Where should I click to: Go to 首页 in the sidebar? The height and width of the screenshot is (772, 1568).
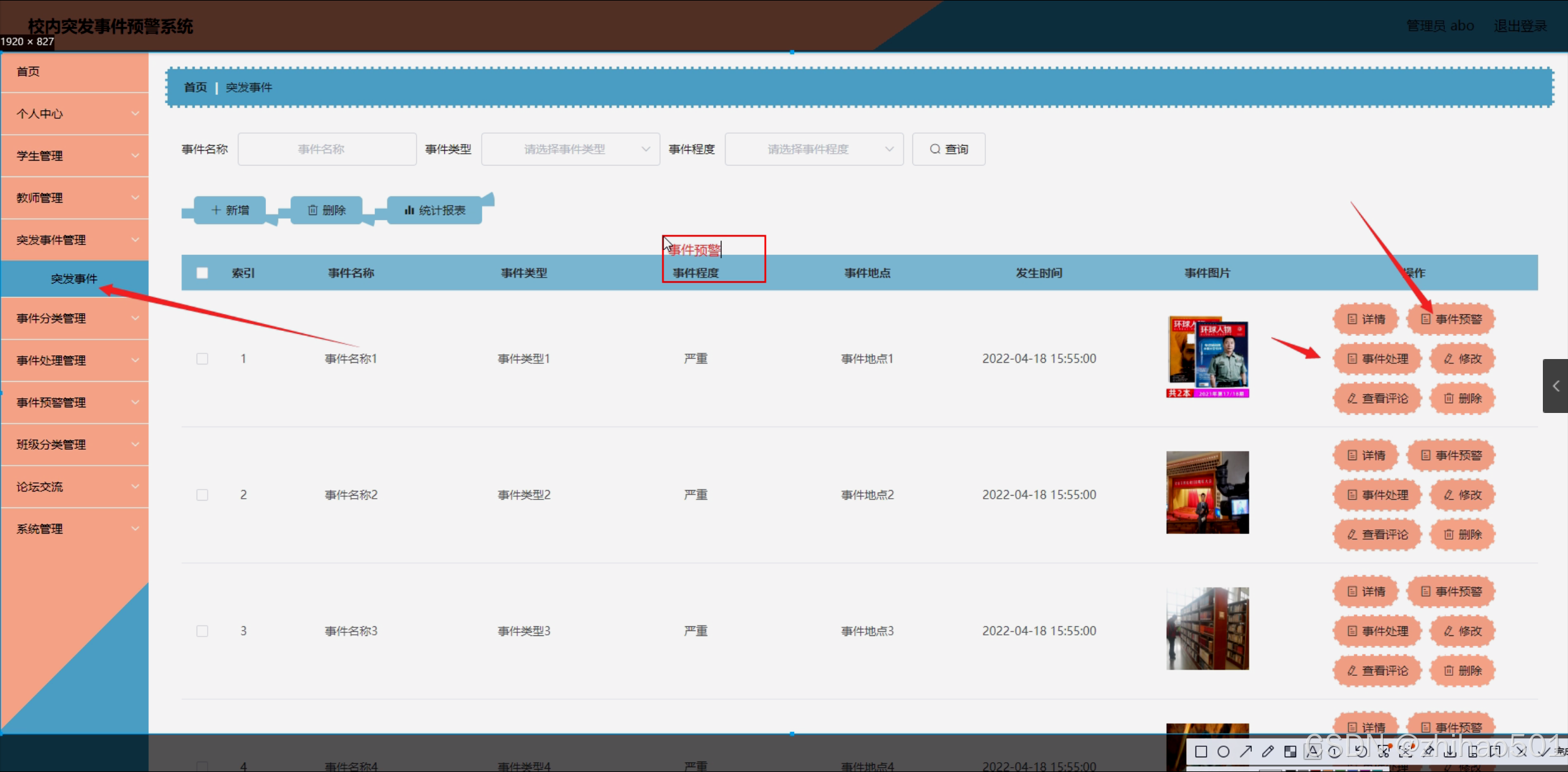[75, 72]
